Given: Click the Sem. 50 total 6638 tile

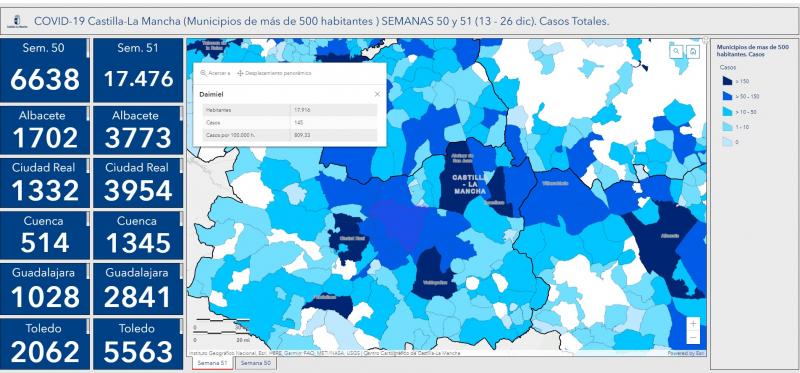Looking at the screenshot, I should pos(45,70).
